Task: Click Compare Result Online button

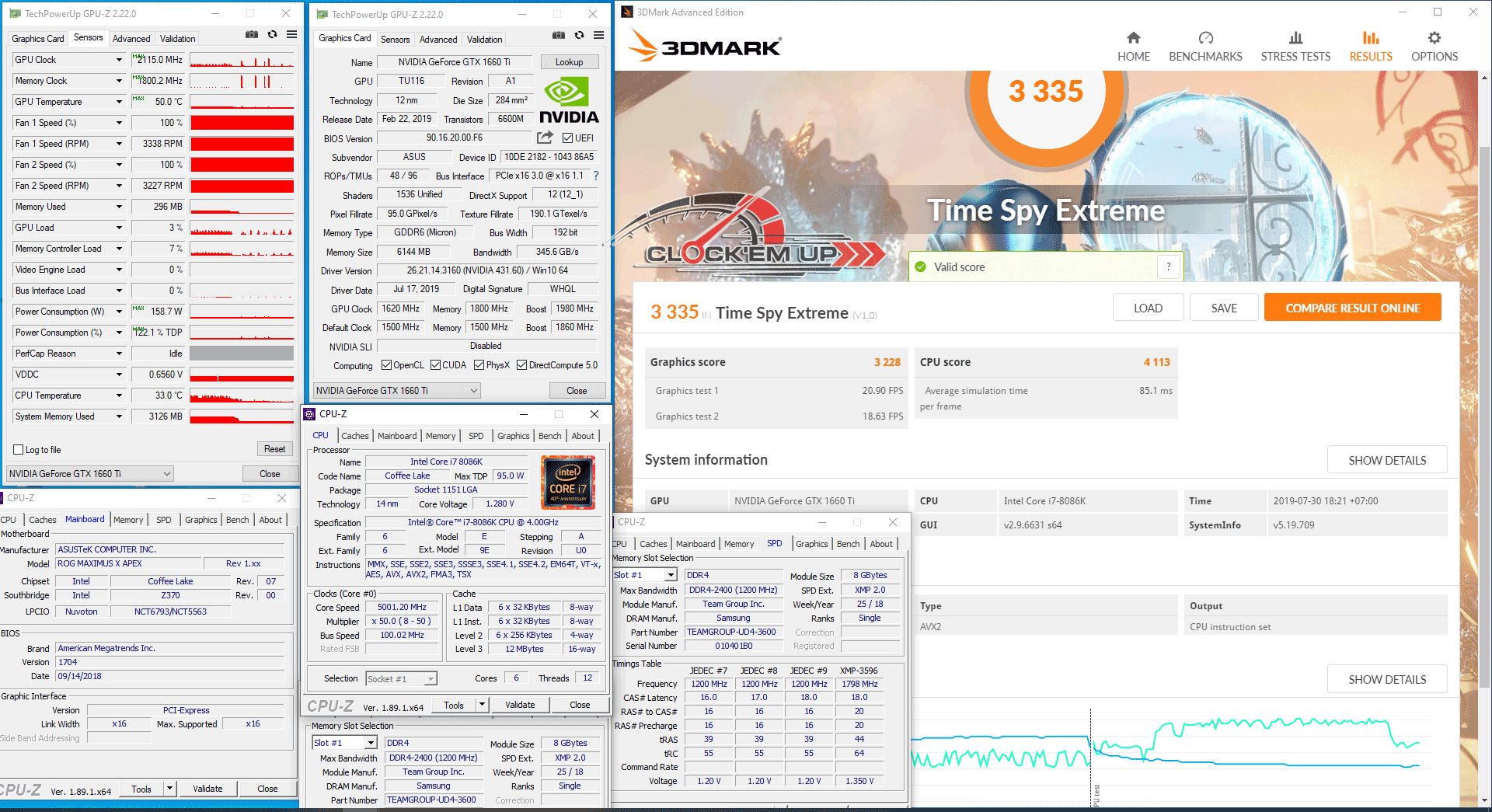Action: [x=1352, y=308]
